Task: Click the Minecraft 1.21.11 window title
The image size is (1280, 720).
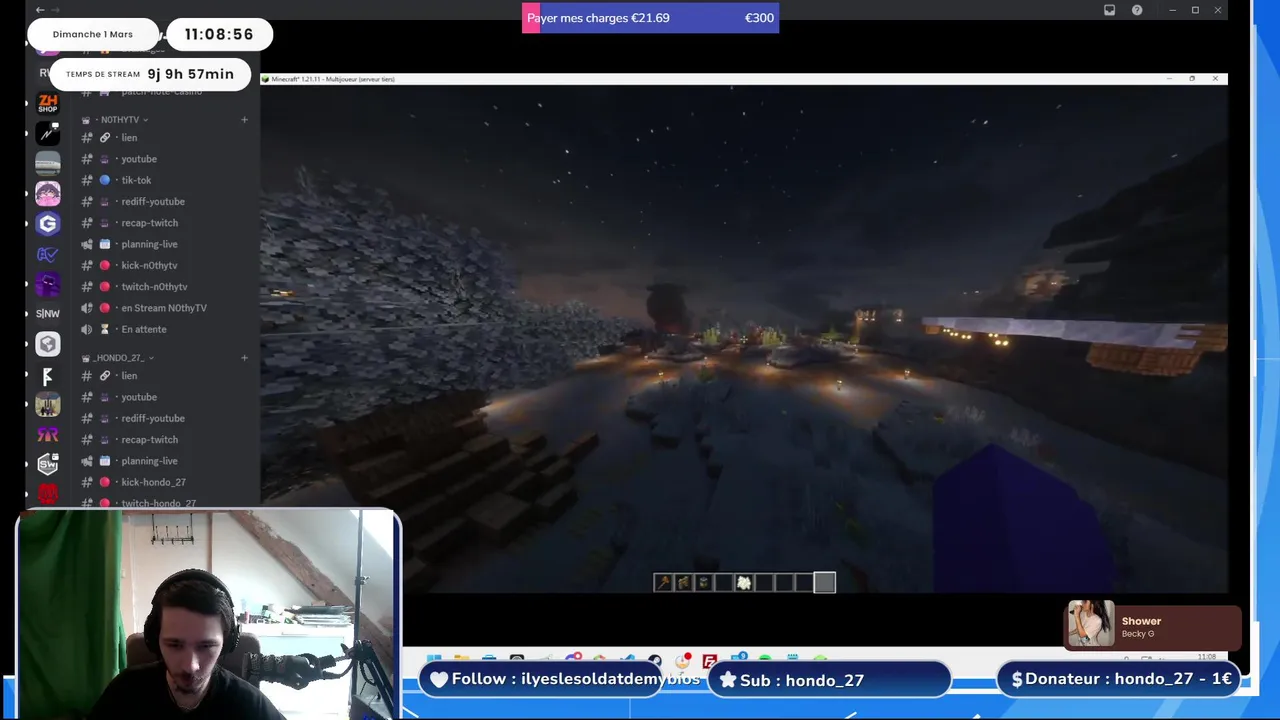Action: click(333, 79)
